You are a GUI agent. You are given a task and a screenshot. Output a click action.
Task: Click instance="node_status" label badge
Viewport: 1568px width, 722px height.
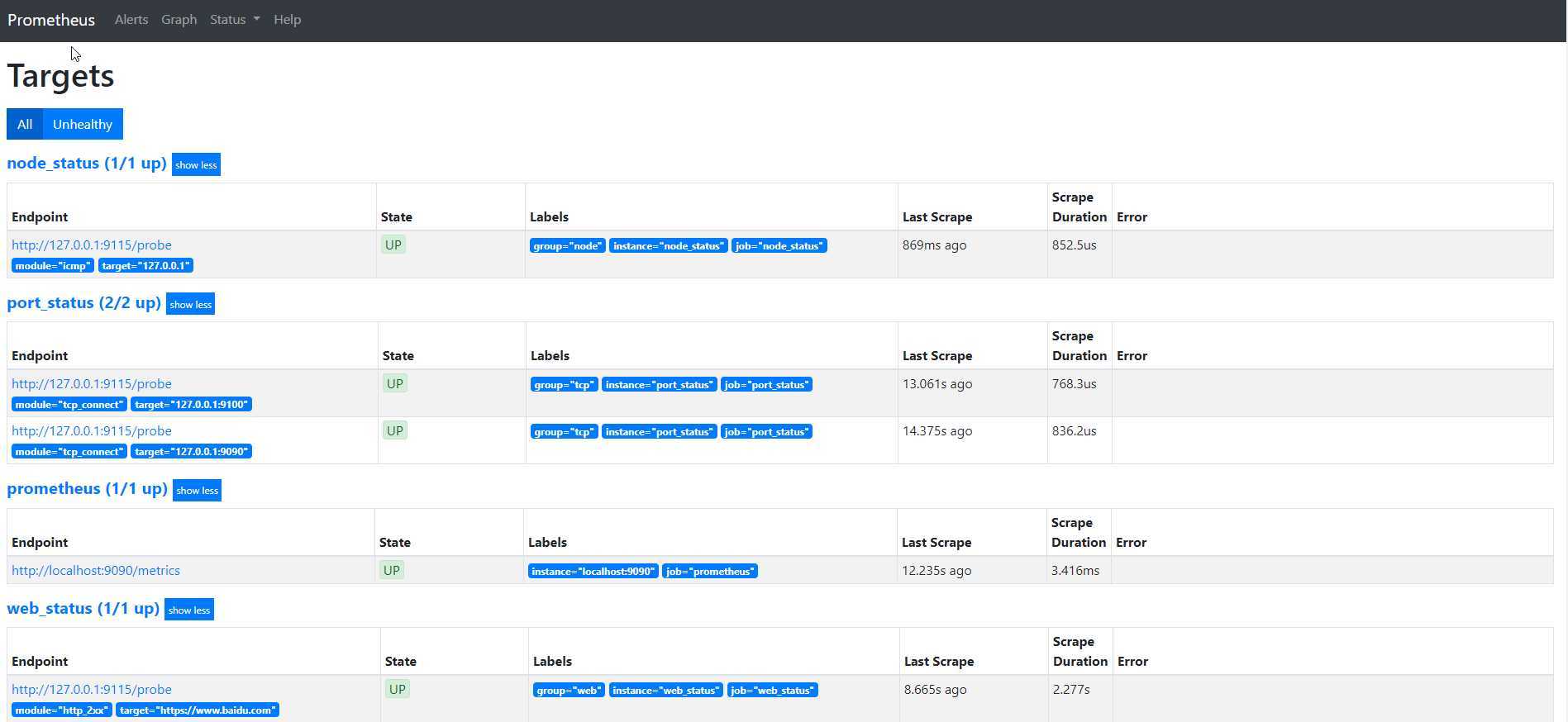coord(669,246)
